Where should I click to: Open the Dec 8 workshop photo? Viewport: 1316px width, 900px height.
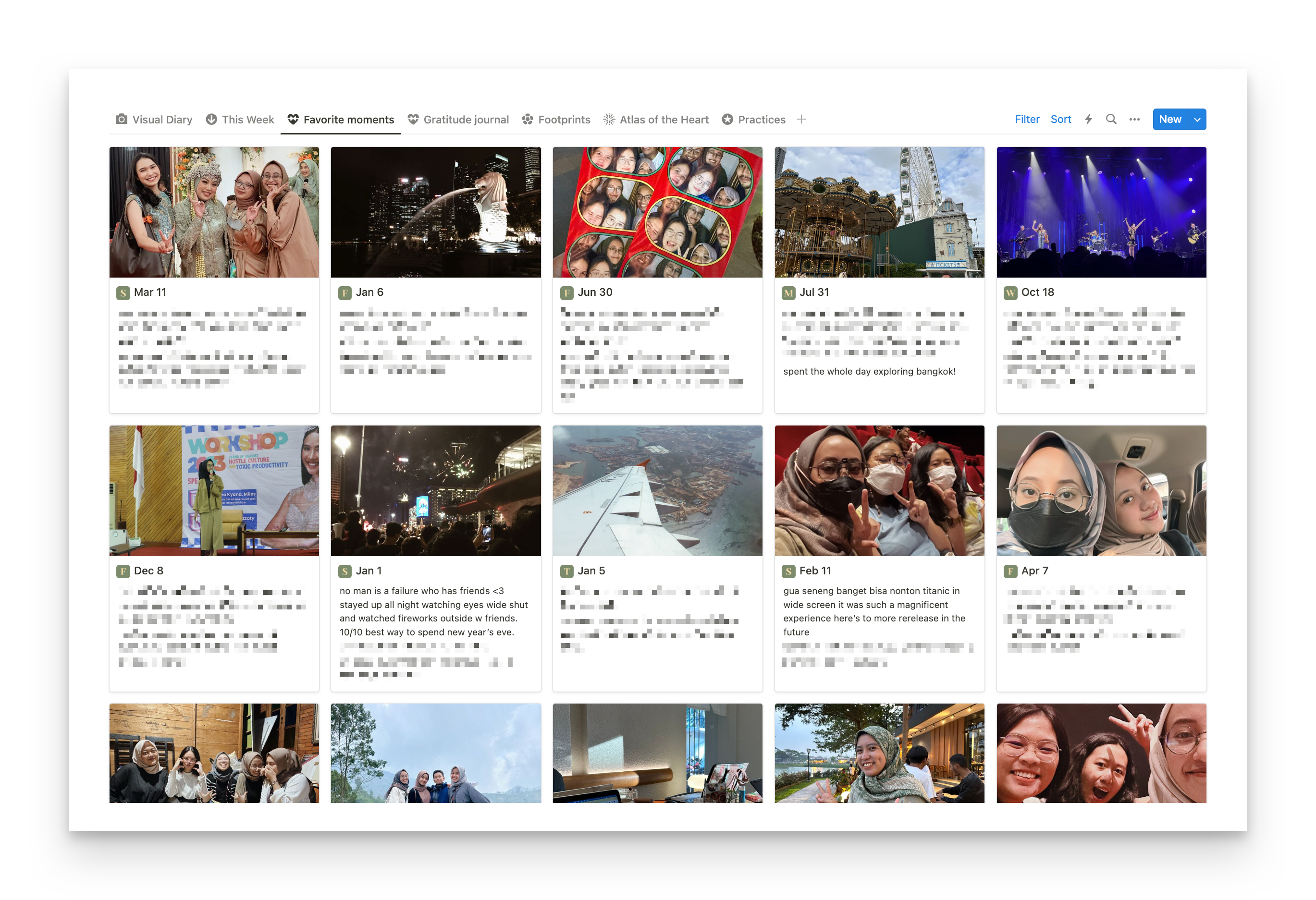coord(214,491)
